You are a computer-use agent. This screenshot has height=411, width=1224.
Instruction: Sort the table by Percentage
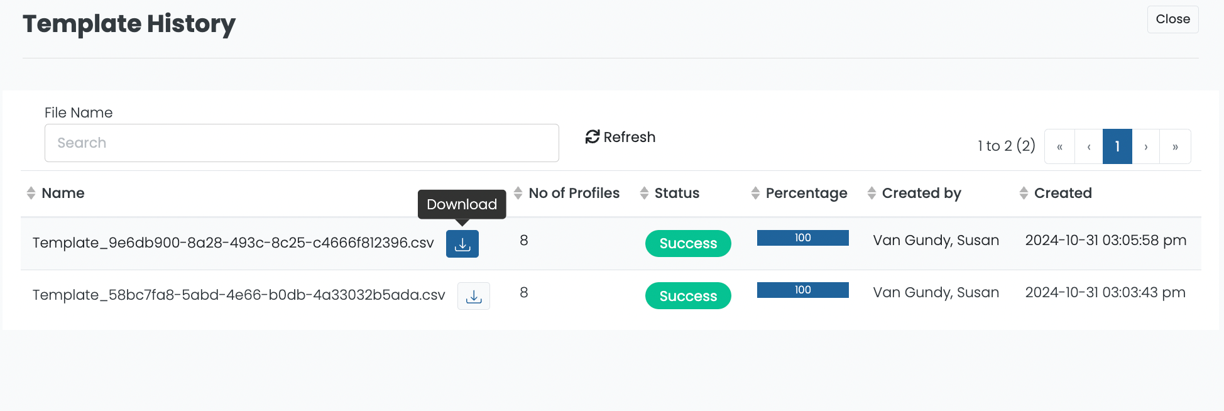[755, 193]
